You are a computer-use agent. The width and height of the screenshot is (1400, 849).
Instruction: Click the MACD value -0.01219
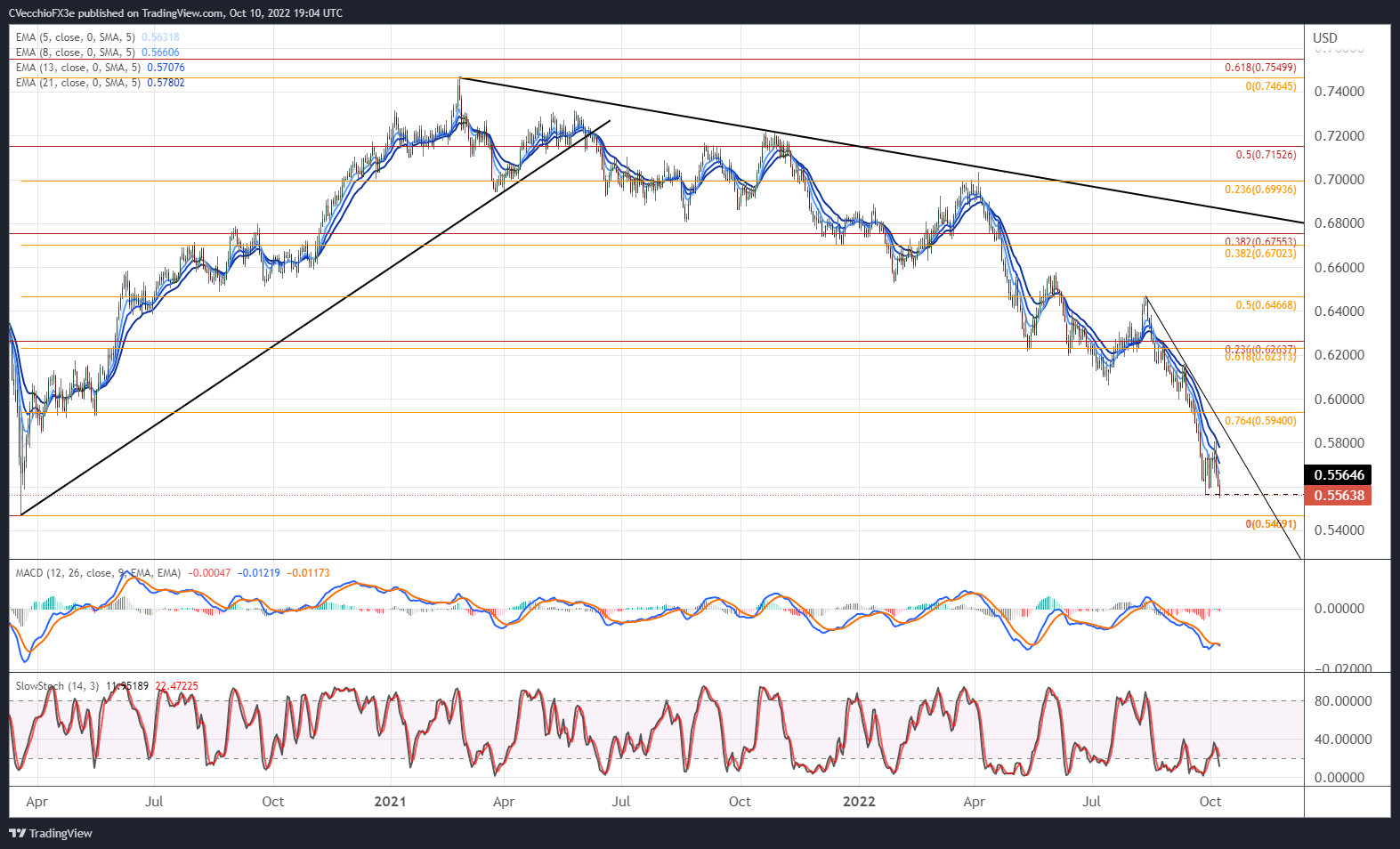tap(258, 573)
